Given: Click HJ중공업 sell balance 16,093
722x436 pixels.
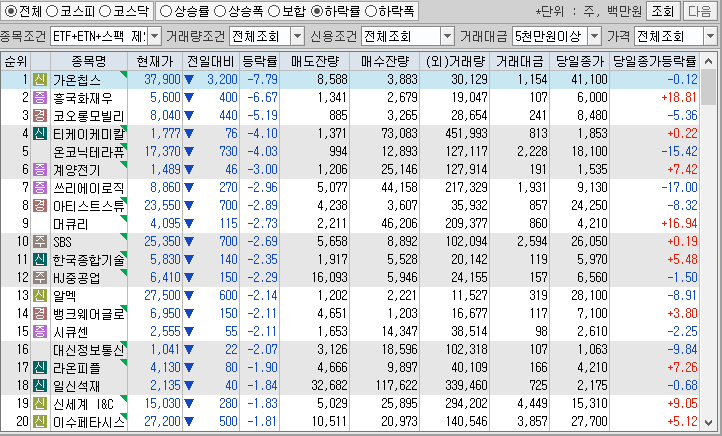Looking at the screenshot, I should coord(329,277).
